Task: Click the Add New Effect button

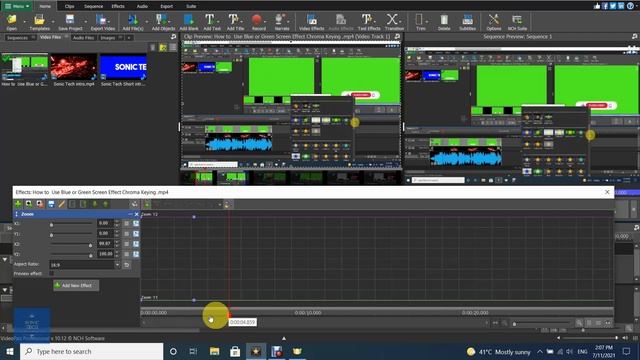Action: pyautogui.click(x=76, y=285)
